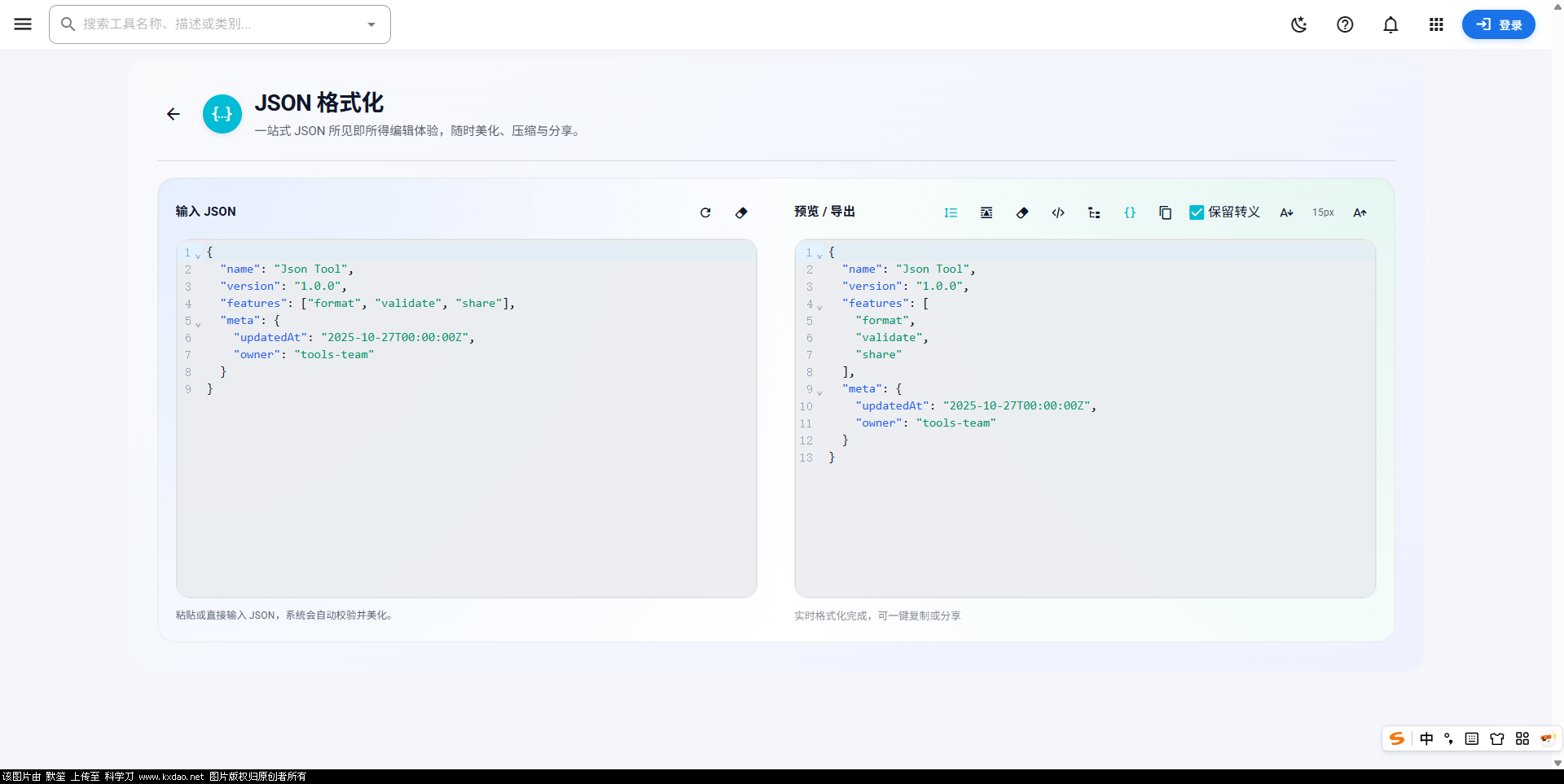1564x784 pixels.
Task: Switch preview to tree view icon
Action: 1094,212
